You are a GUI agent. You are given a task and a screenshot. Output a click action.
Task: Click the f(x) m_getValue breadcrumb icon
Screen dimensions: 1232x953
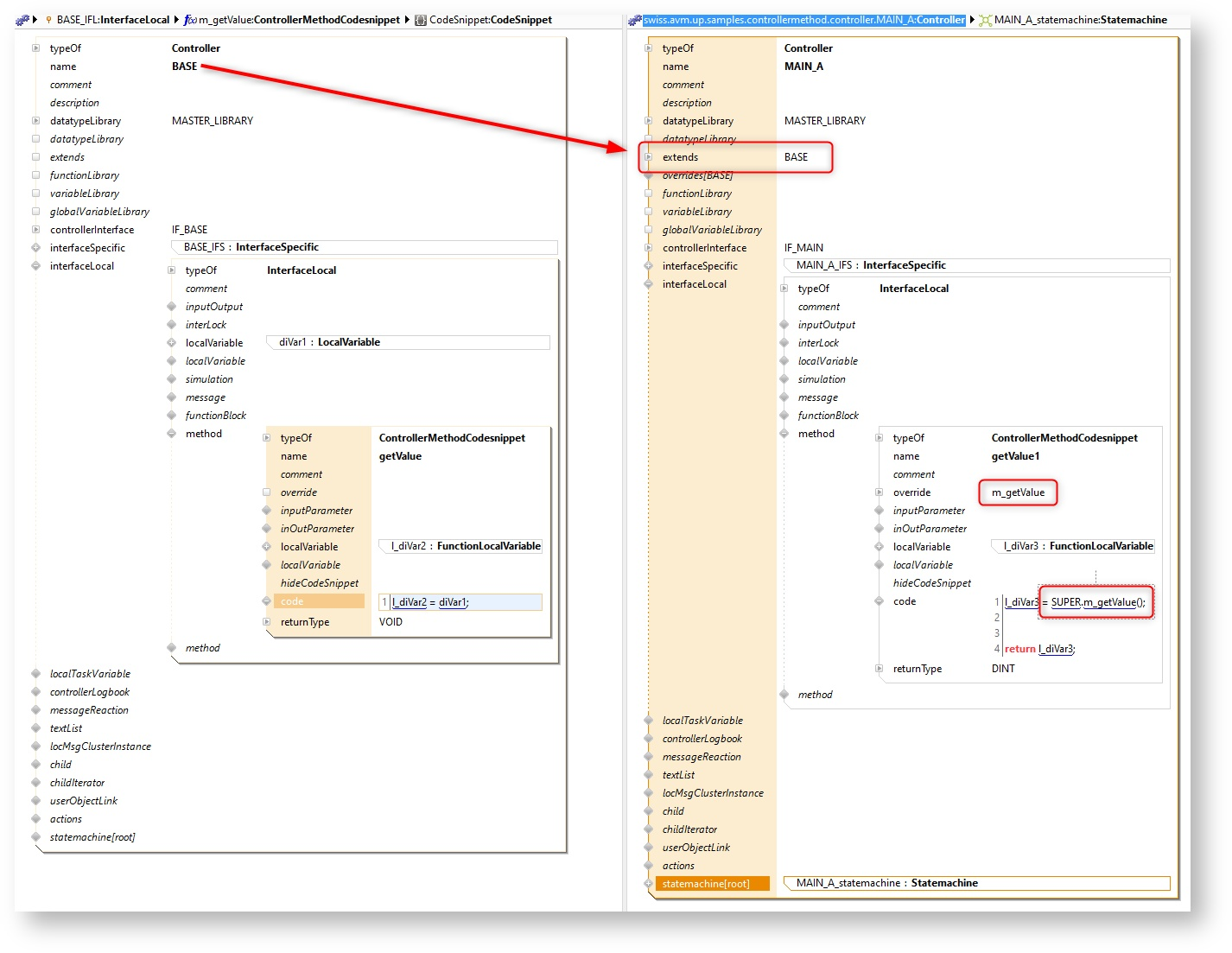pos(189,20)
